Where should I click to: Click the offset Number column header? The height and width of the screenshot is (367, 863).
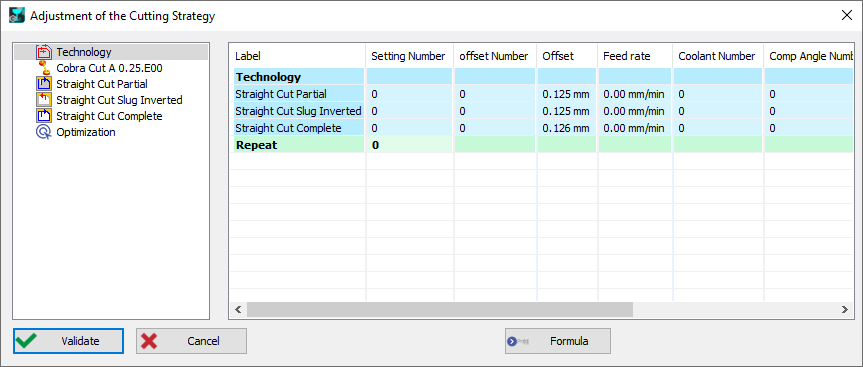(495, 56)
